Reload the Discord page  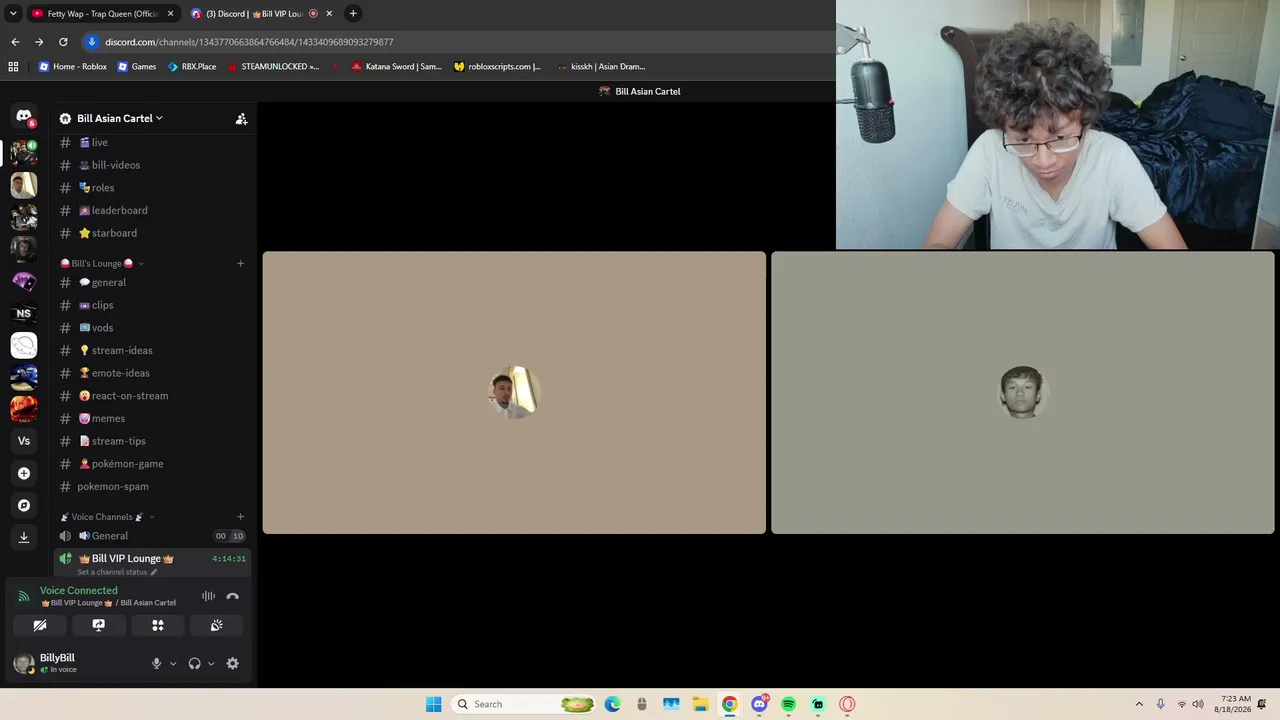pyautogui.click(x=63, y=42)
